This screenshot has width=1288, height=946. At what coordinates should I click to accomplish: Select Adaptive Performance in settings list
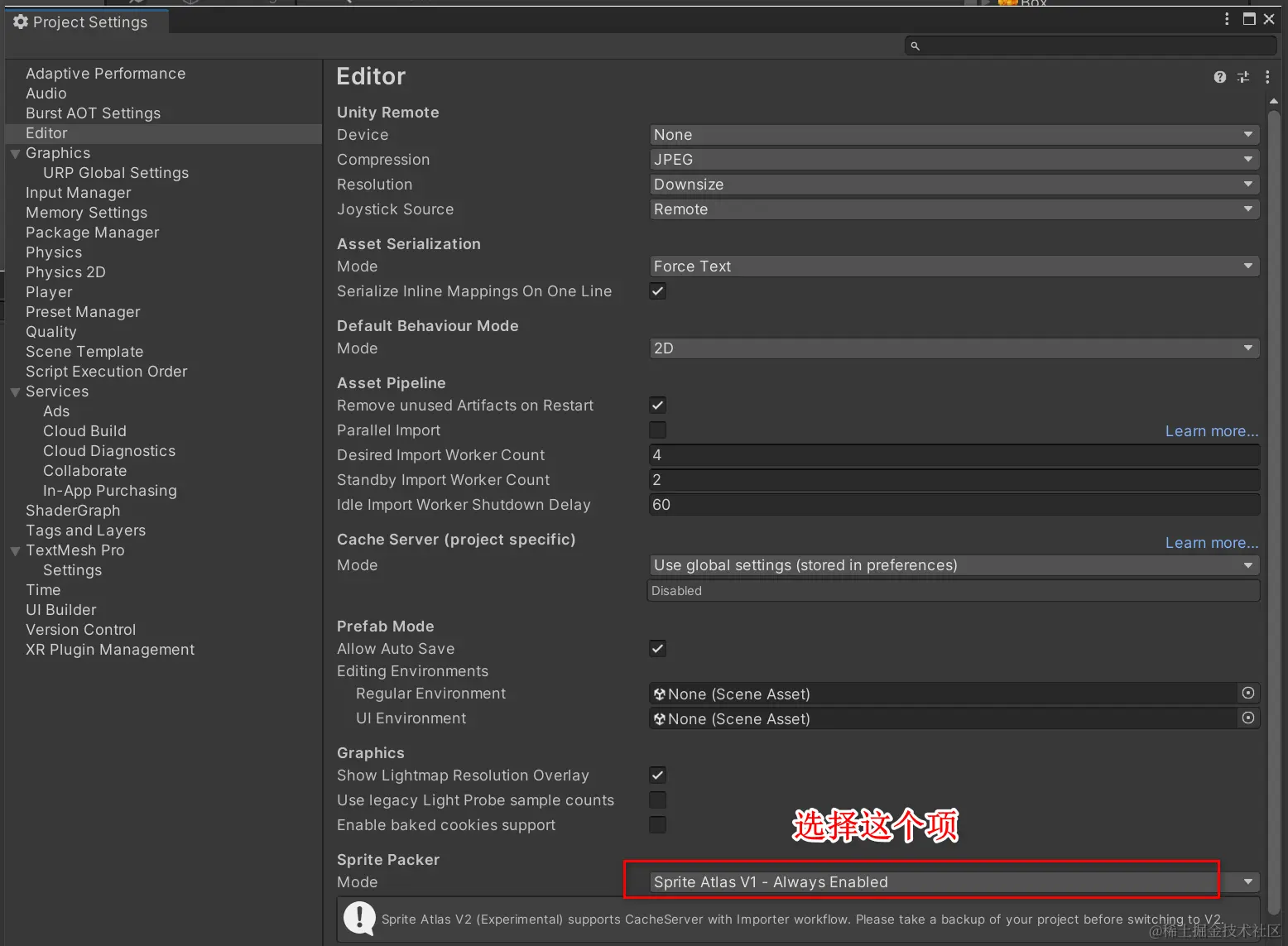click(105, 74)
